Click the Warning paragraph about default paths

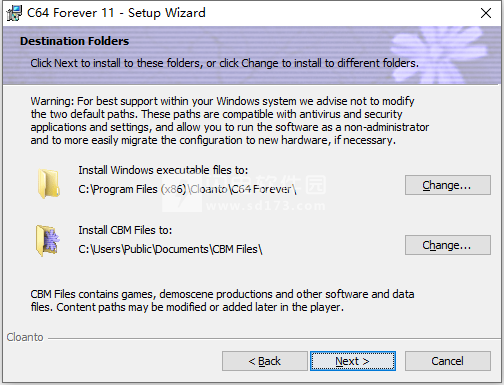pos(230,121)
